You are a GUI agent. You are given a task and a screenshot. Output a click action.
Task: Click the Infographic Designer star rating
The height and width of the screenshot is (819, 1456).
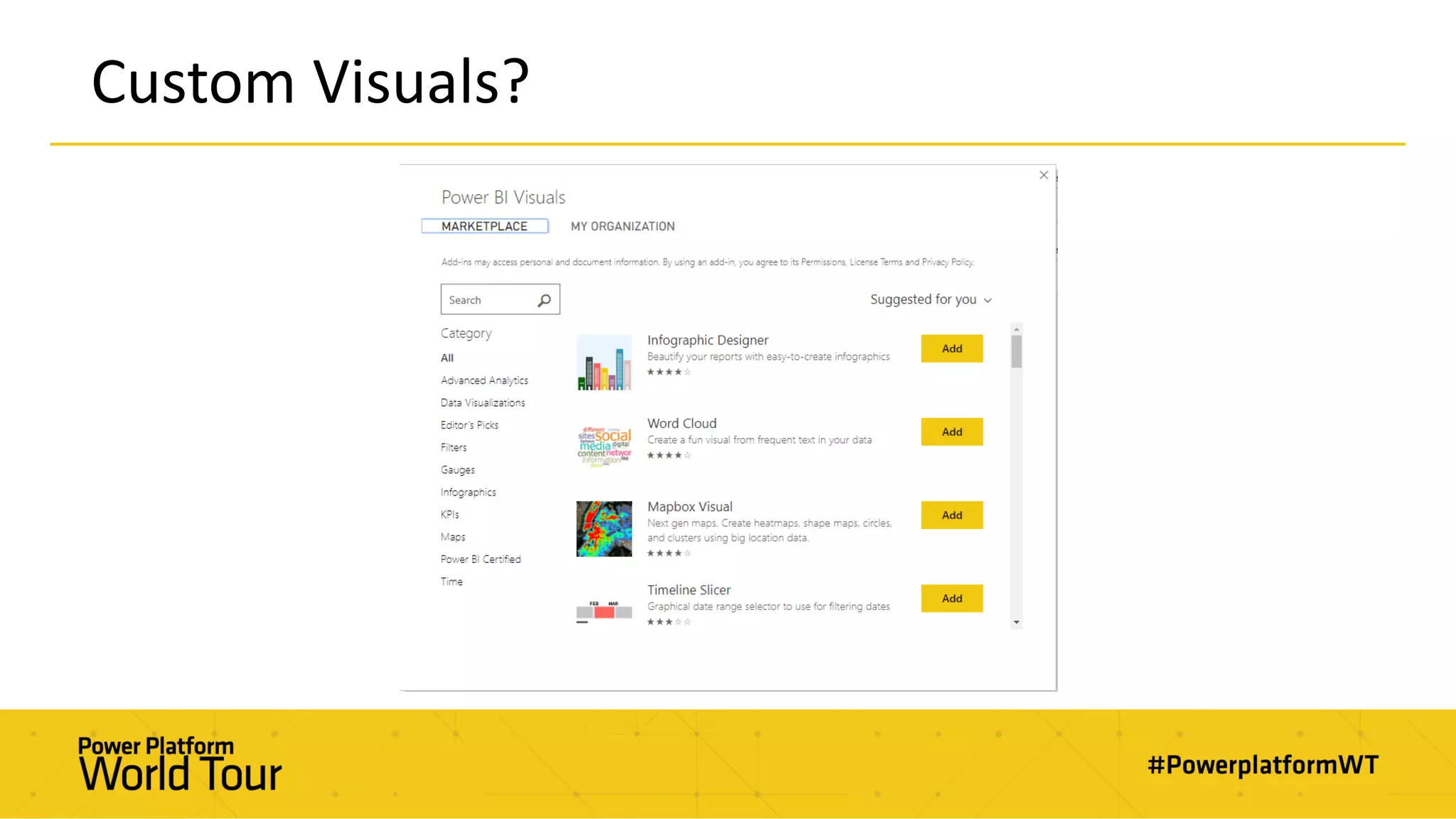(x=669, y=372)
